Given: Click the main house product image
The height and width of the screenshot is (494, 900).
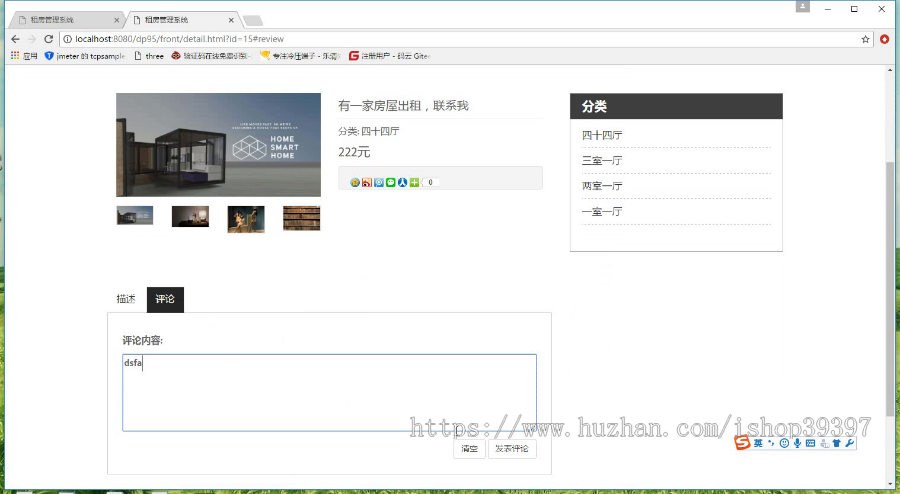Looking at the screenshot, I should click(219, 145).
